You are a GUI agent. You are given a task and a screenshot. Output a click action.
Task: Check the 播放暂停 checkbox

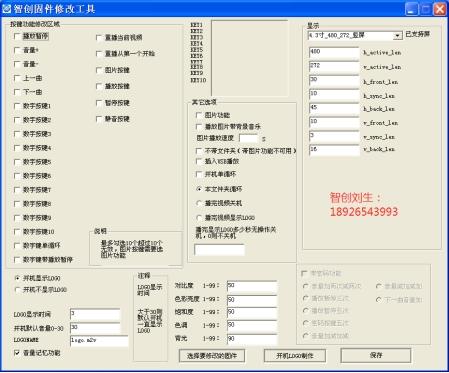click(x=17, y=36)
